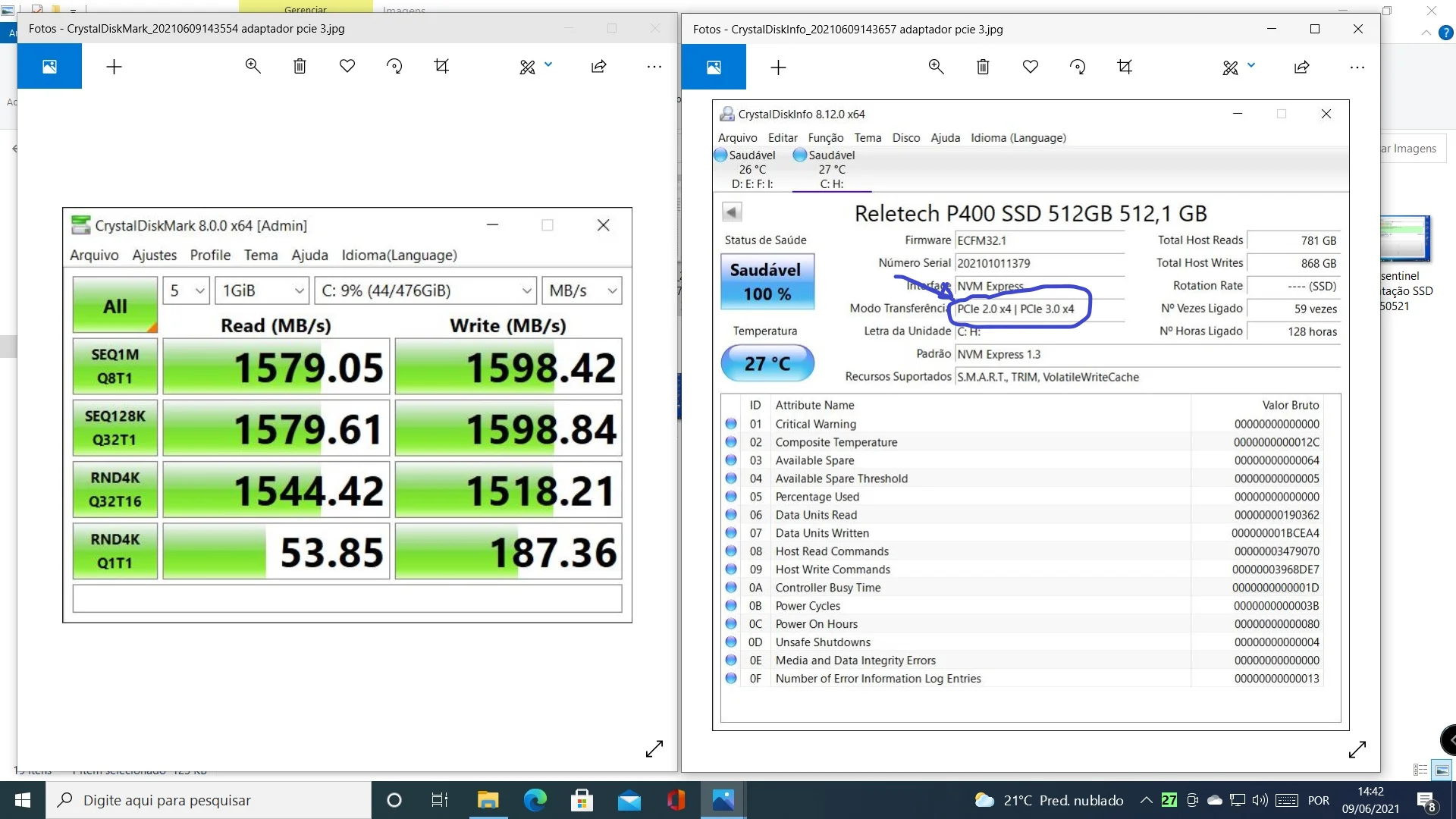Rotate image in right Photos window
Image resolution: width=1456 pixels, height=819 pixels.
tap(1078, 67)
